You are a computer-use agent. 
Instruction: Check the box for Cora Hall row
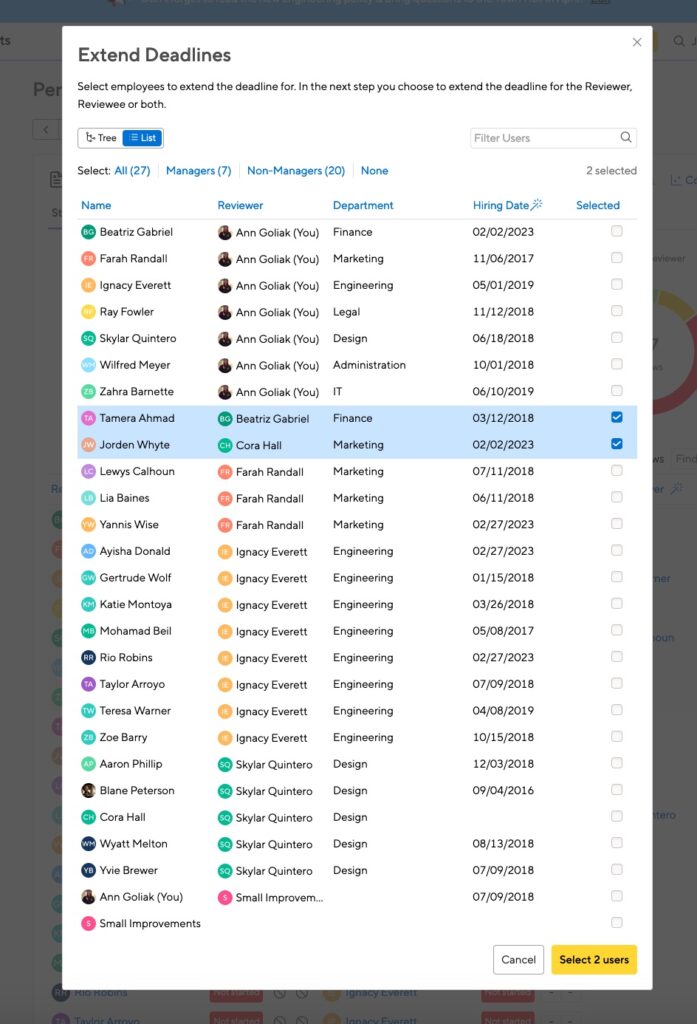point(616,816)
